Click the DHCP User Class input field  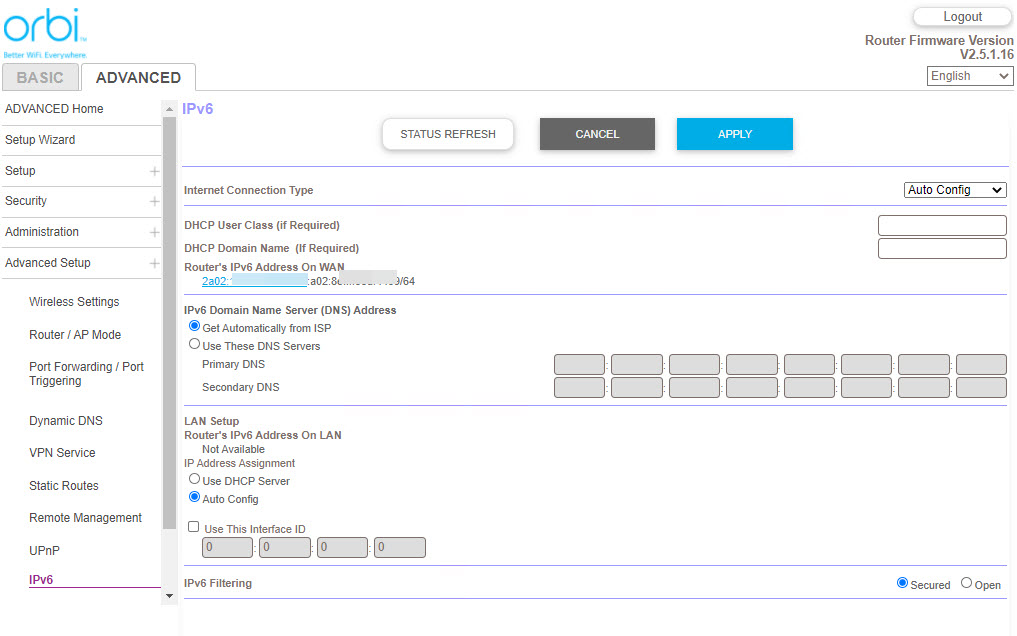pyautogui.click(x=942, y=226)
